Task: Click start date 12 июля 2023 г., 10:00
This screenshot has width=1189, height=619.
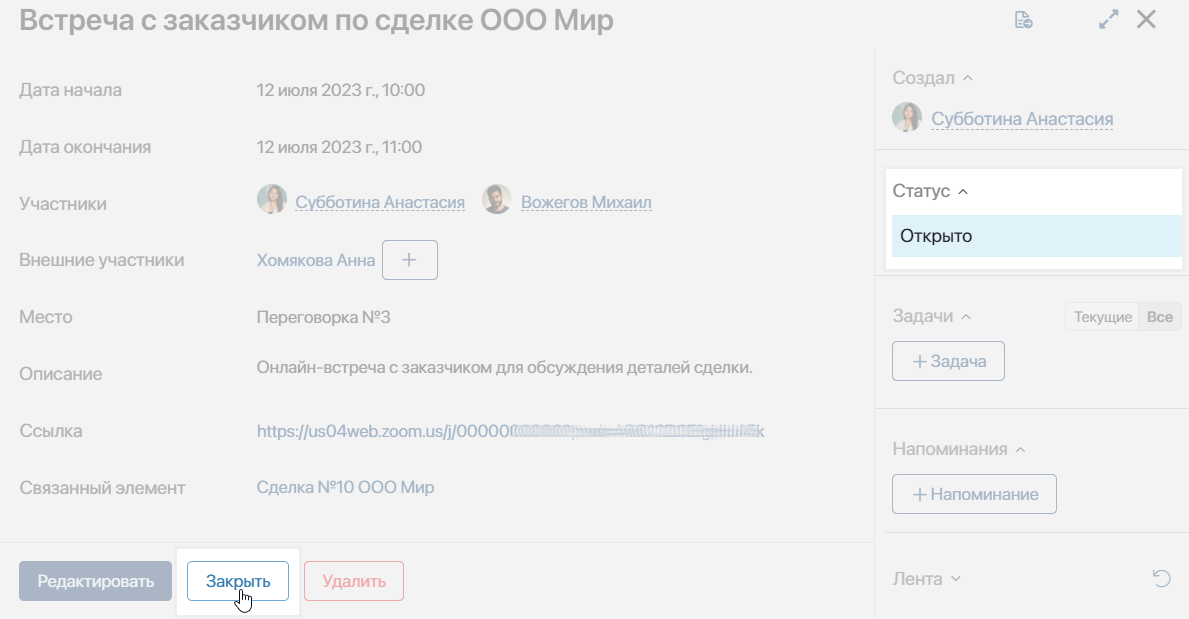Action: pos(340,90)
